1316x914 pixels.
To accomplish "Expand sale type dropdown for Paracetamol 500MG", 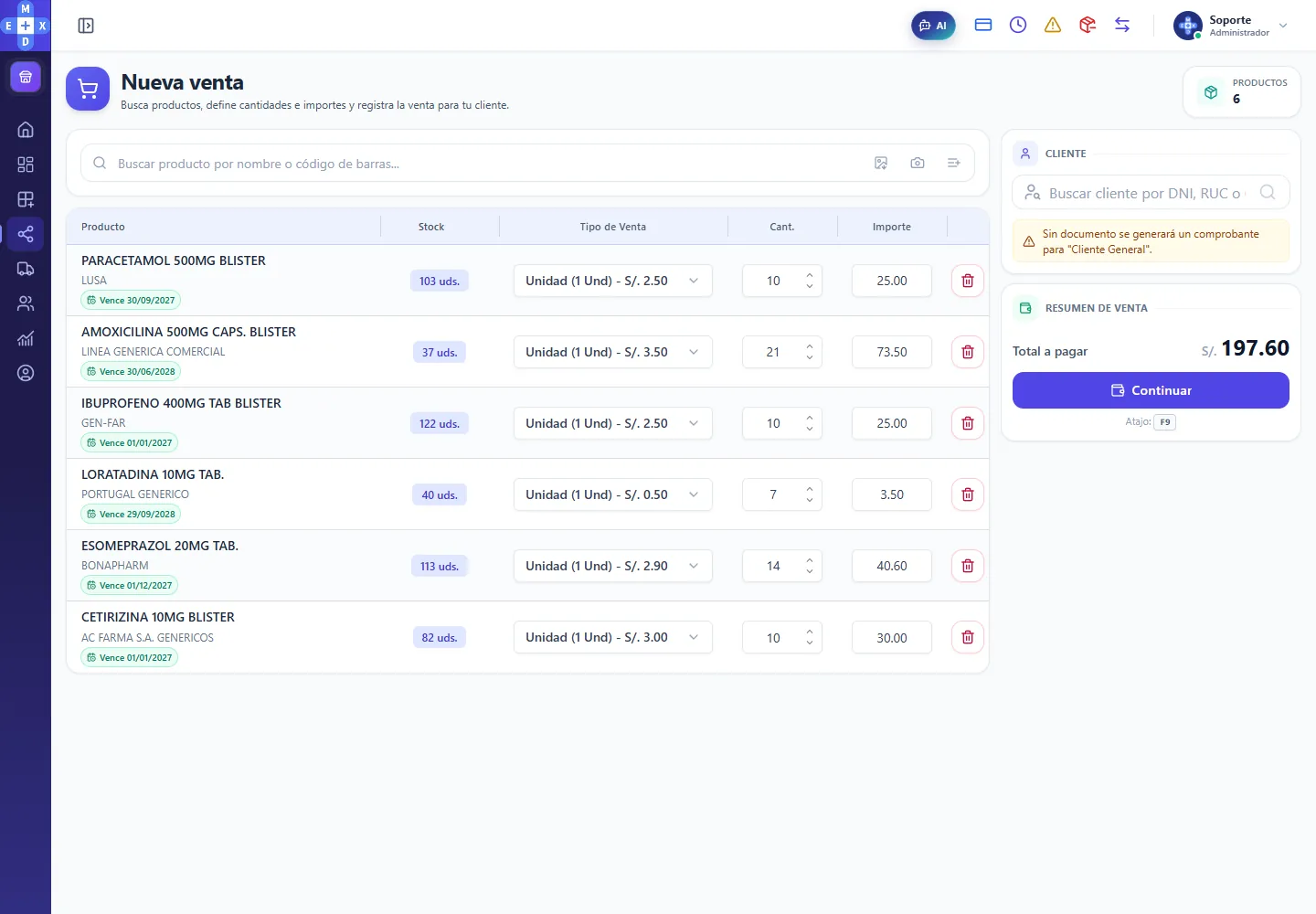I will [612, 281].
